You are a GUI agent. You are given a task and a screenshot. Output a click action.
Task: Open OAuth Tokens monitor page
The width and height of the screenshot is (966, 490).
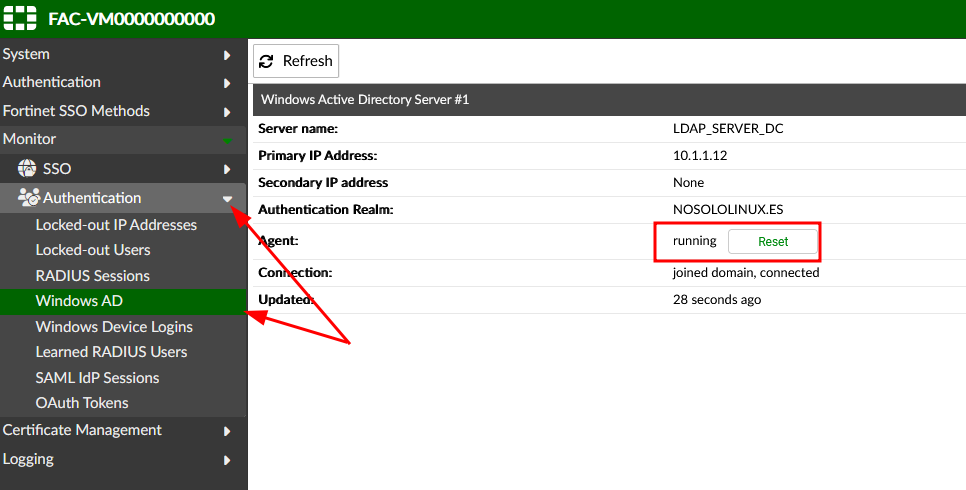point(82,403)
